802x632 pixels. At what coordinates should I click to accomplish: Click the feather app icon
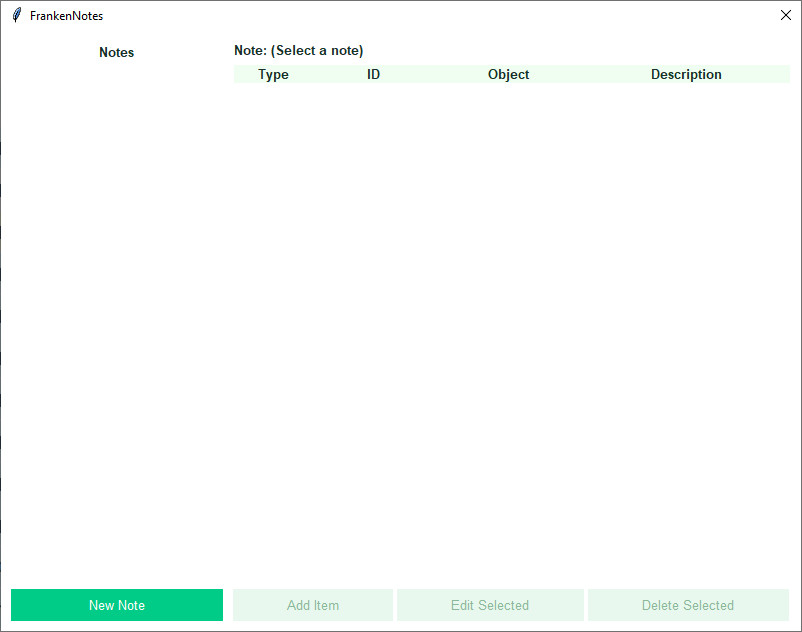click(x=14, y=15)
